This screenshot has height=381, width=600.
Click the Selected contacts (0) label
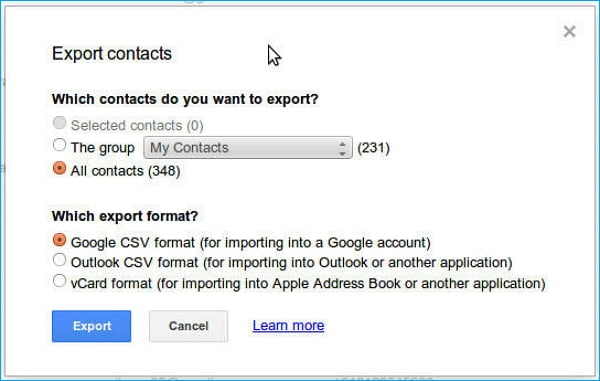(137, 125)
